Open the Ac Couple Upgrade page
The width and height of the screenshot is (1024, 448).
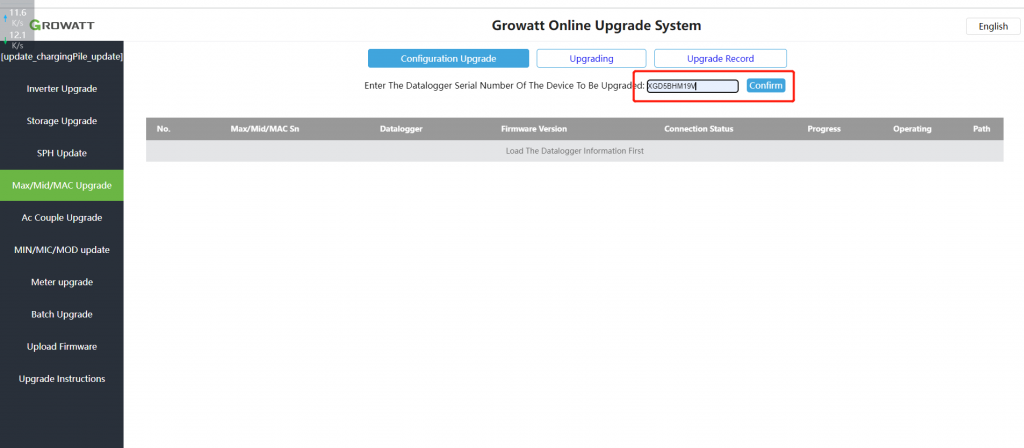(61, 217)
